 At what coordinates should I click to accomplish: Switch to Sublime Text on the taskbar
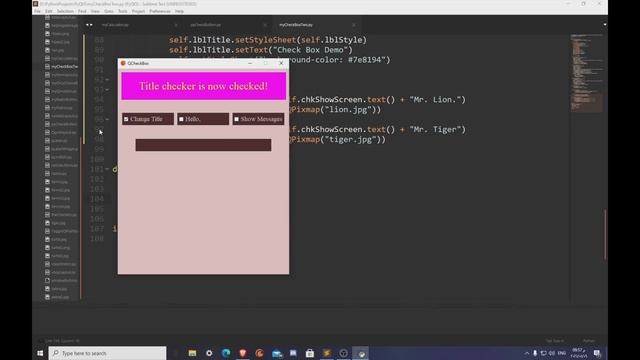click(x=327, y=353)
